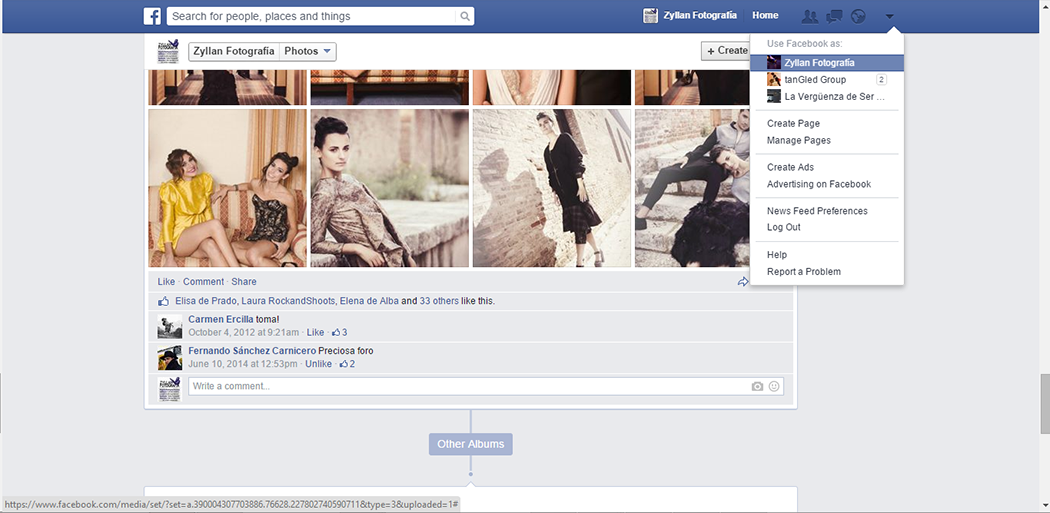Select Zyllan Fotografía in account menu
This screenshot has height=513, width=1050.
pyautogui.click(x=827, y=63)
